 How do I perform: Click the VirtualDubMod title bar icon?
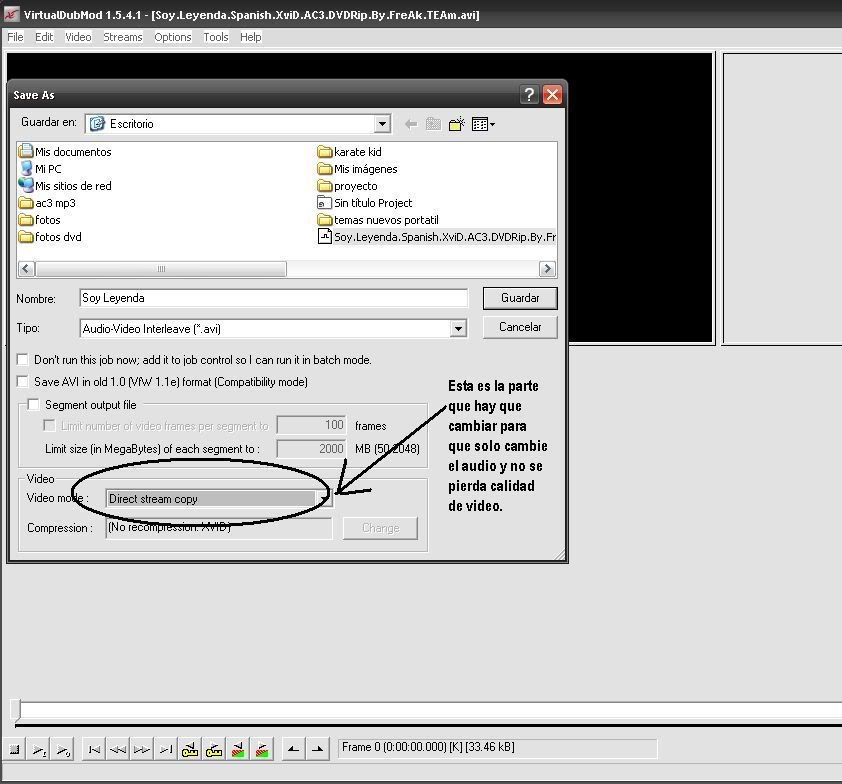pos(12,14)
